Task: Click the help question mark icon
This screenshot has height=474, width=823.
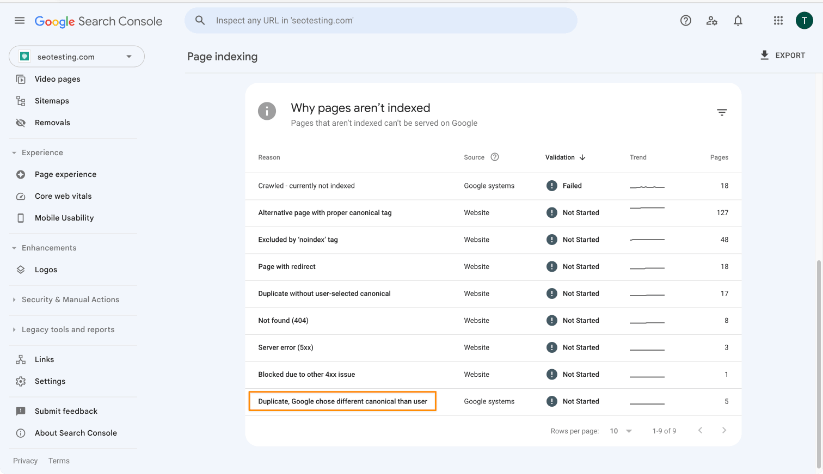Action: click(x=685, y=20)
